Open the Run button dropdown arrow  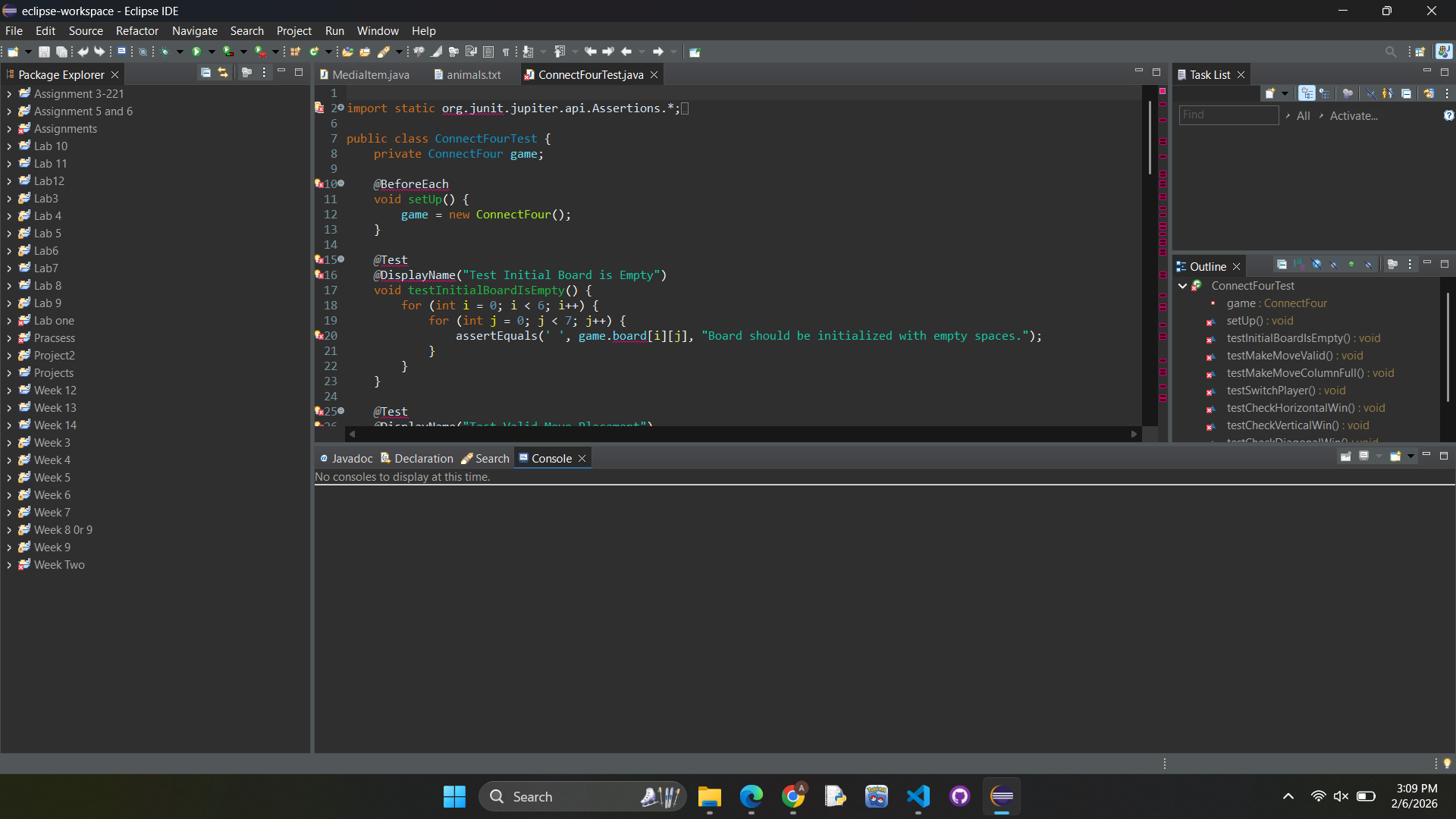coord(212,52)
